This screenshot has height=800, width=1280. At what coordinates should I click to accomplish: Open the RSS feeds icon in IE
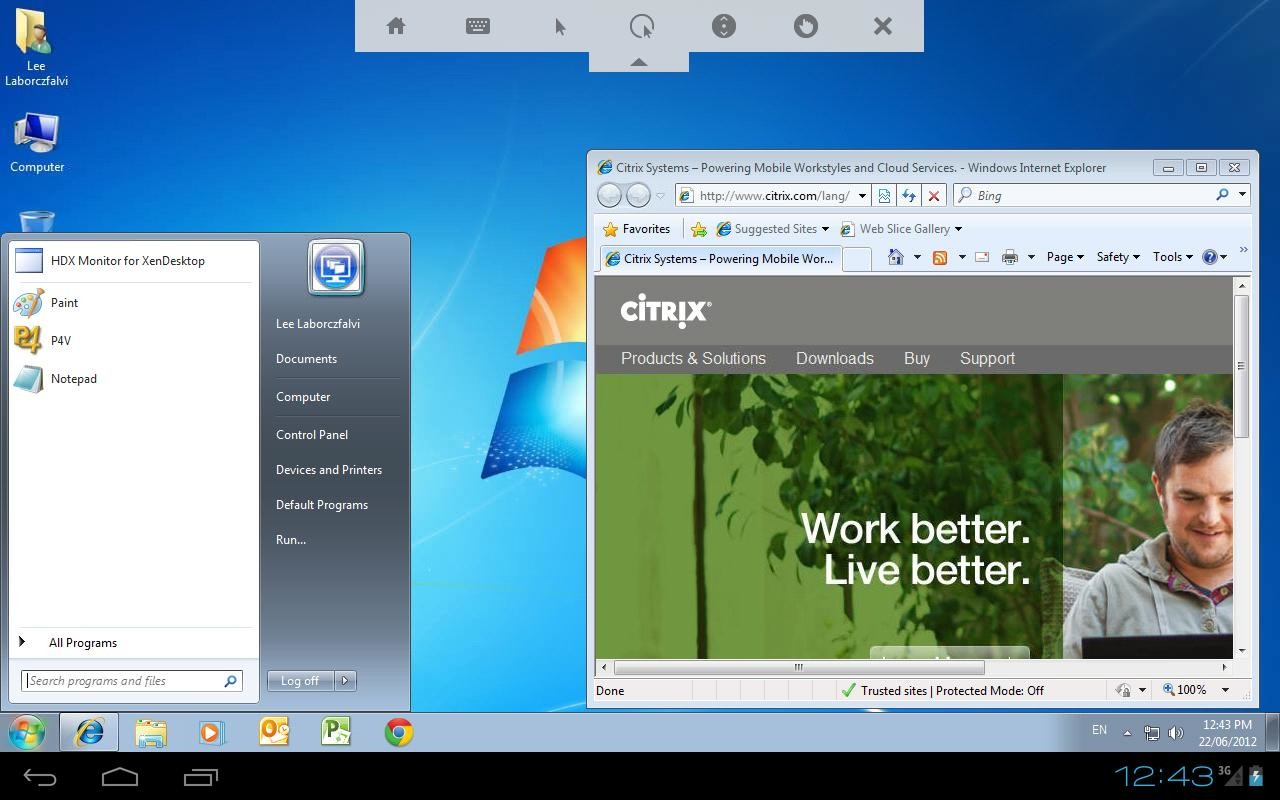tap(940, 257)
